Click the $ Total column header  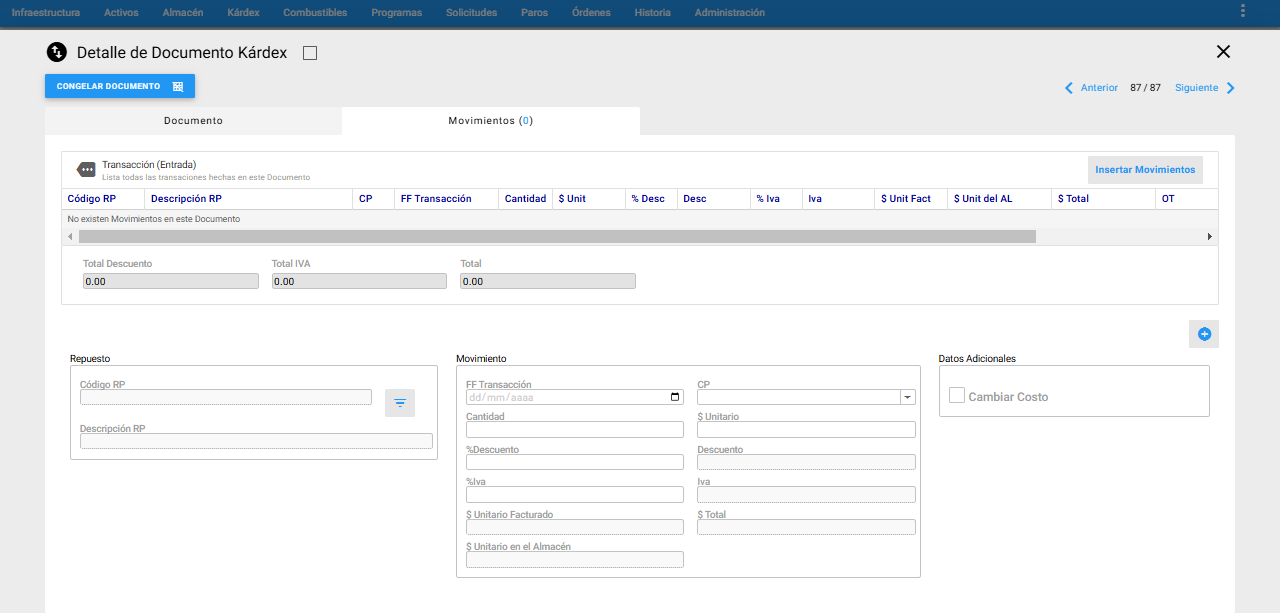pyautogui.click(x=1103, y=199)
